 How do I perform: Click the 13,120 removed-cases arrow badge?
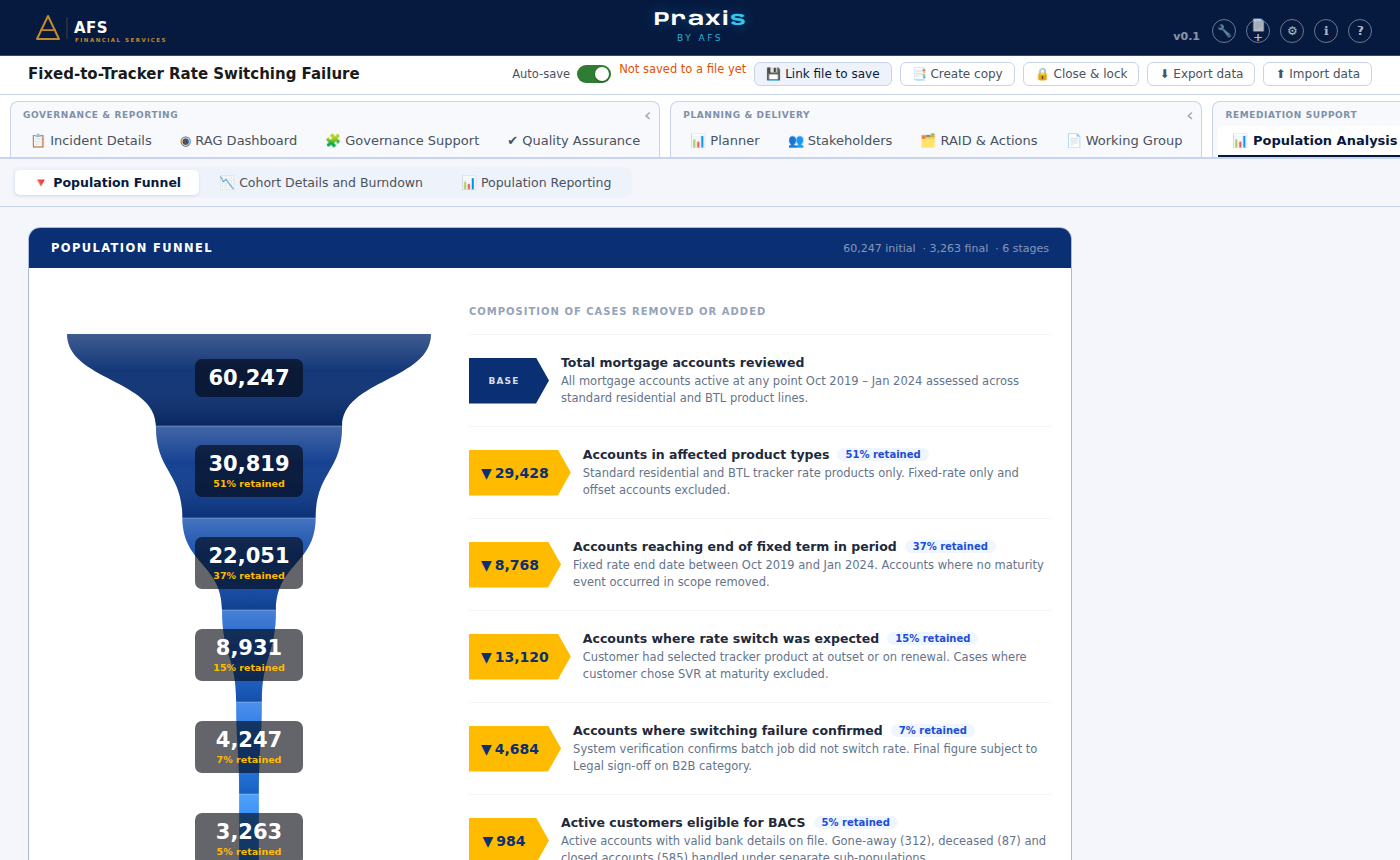tap(520, 657)
